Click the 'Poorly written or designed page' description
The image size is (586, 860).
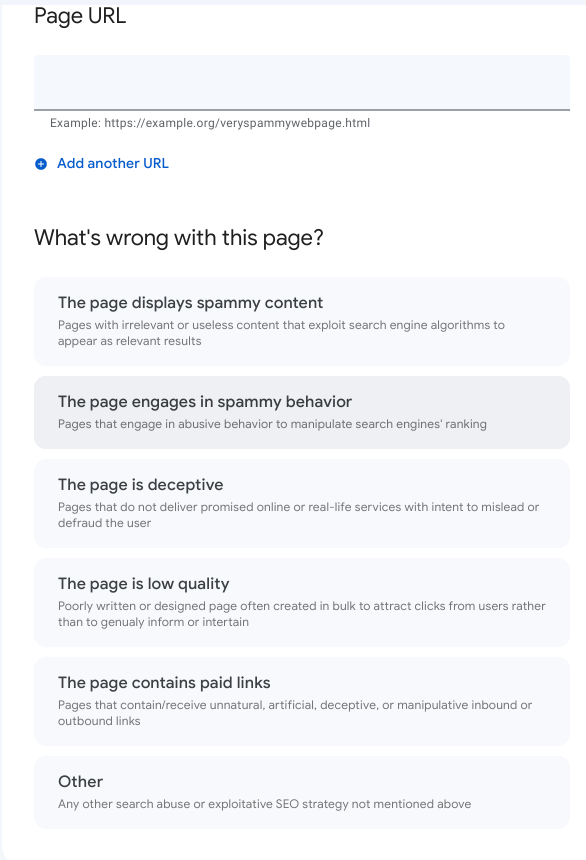[x=302, y=614]
